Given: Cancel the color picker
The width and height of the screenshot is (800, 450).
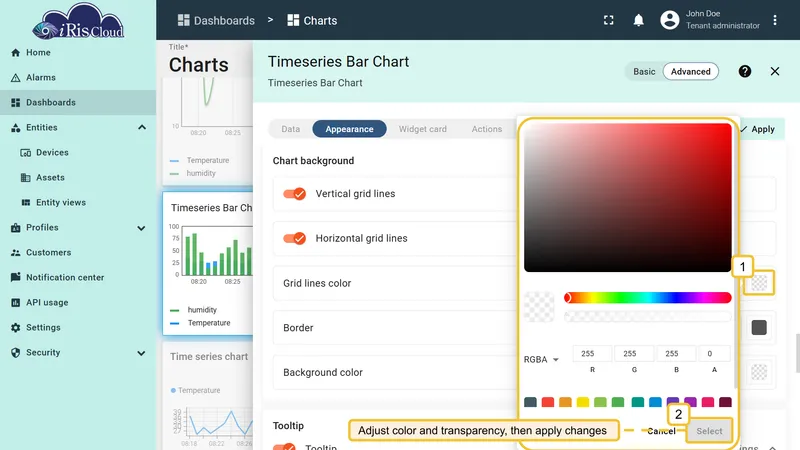Looking at the screenshot, I should click(x=661, y=431).
